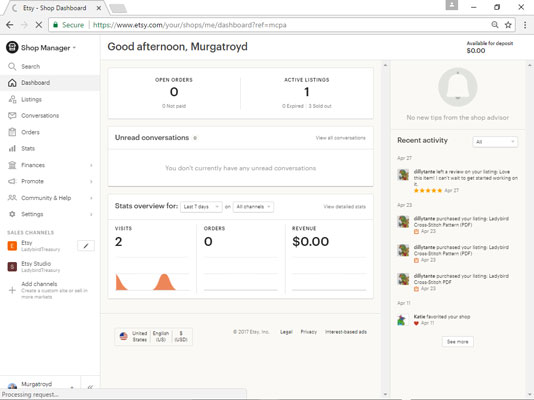The width and height of the screenshot is (534, 400).
Task: Bookmark page with the star icon
Action: (x=508, y=25)
